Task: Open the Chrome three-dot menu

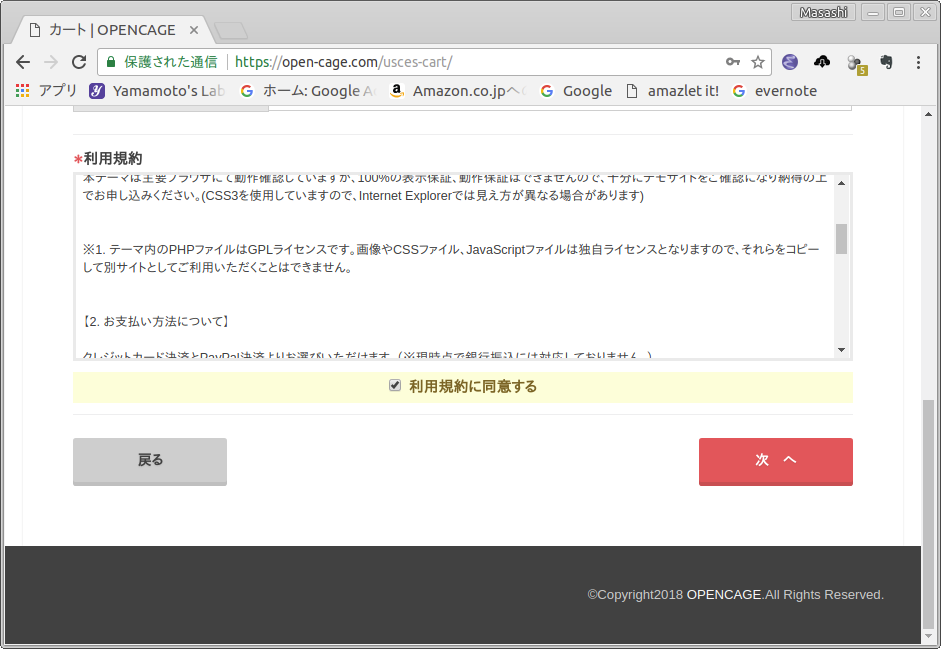Action: pyautogui.click(x=918, y=62)
